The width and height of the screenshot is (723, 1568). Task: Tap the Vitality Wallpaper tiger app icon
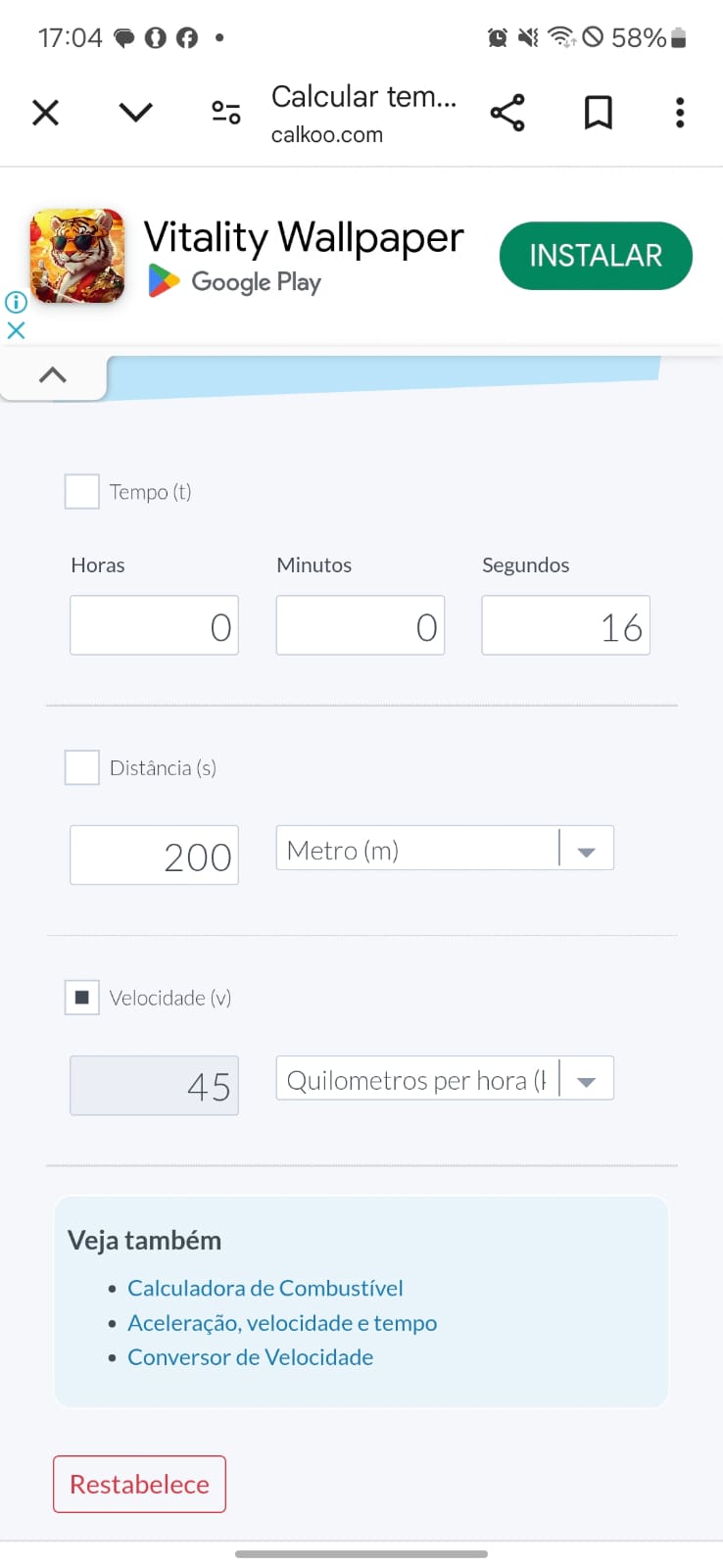click(x=77, y=256)
